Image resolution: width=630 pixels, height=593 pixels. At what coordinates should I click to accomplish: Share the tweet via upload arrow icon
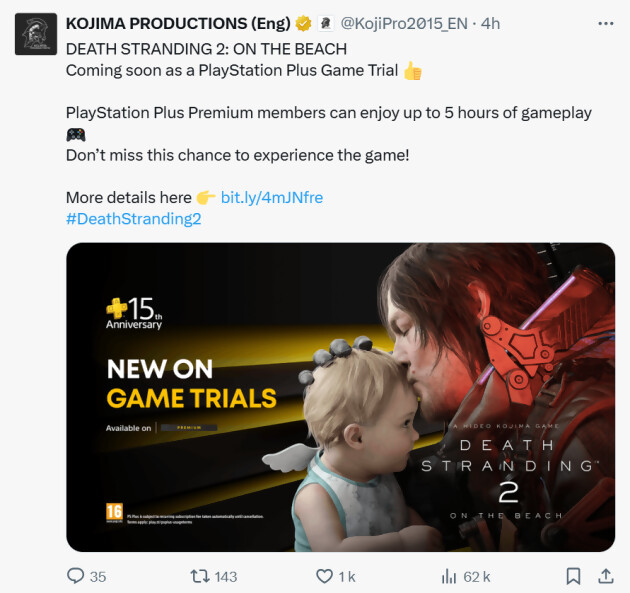coord(605,576)
